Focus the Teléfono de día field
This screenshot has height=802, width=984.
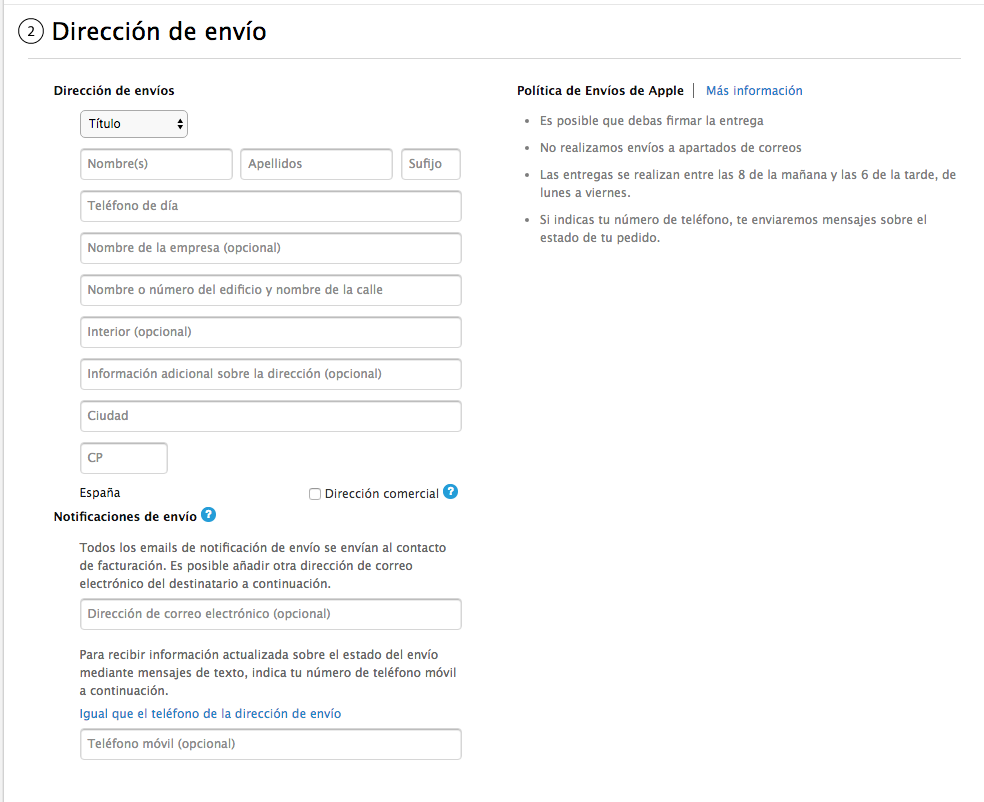(x=270, y=206)
